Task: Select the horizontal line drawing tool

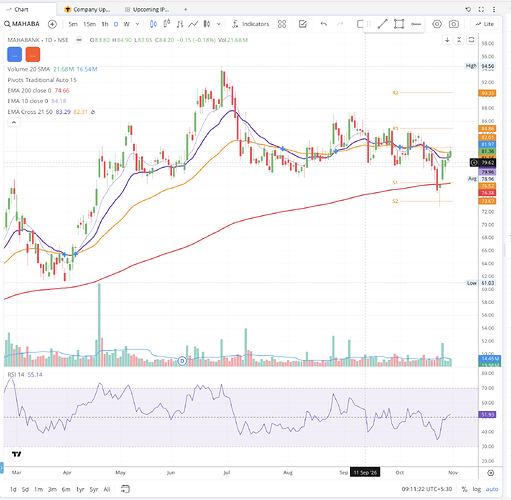Action: pyautogui.click(x=416, y=24)
